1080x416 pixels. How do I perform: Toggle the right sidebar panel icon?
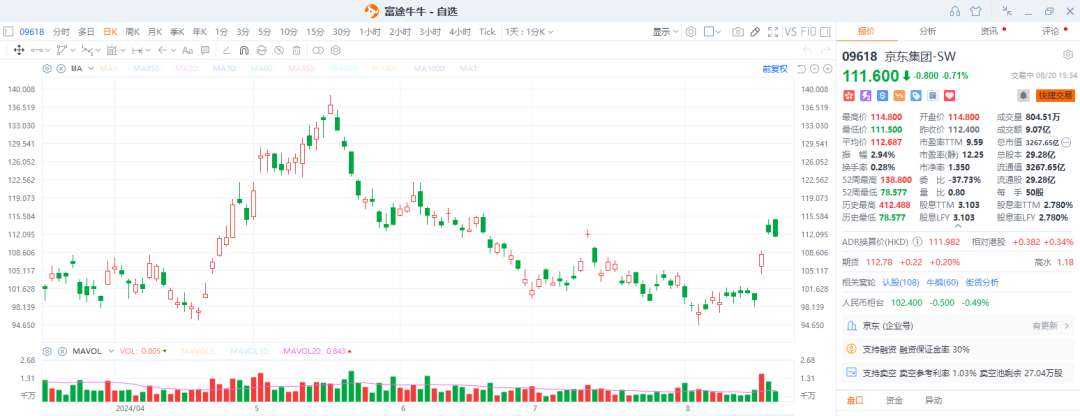[826, 32]
